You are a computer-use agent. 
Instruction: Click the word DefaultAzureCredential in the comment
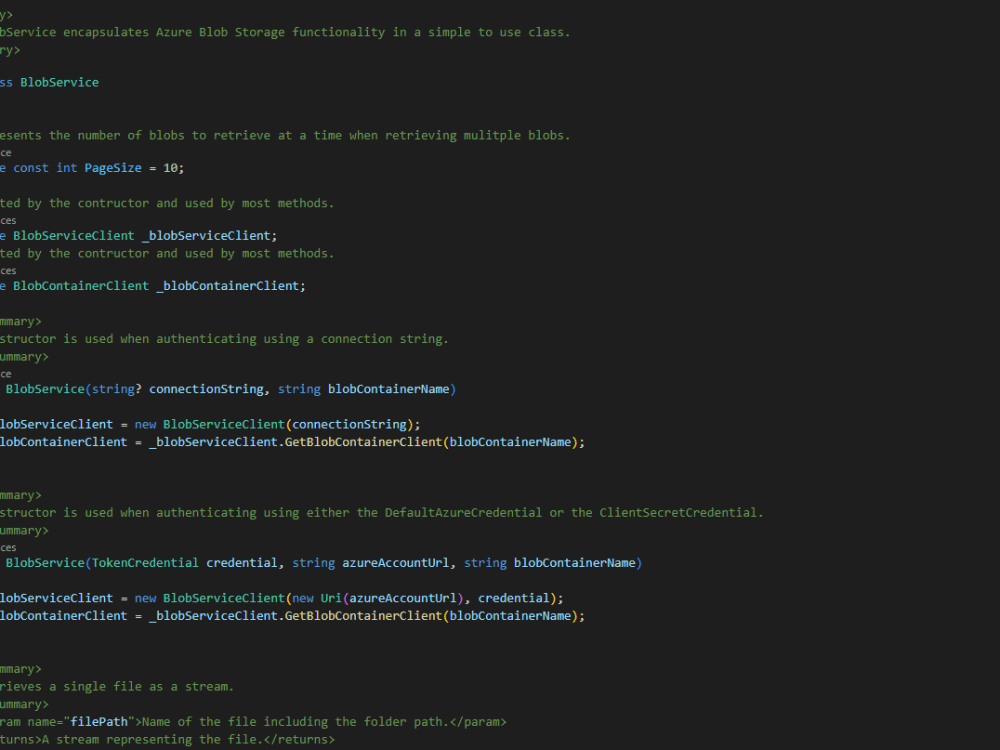point(463,513)
